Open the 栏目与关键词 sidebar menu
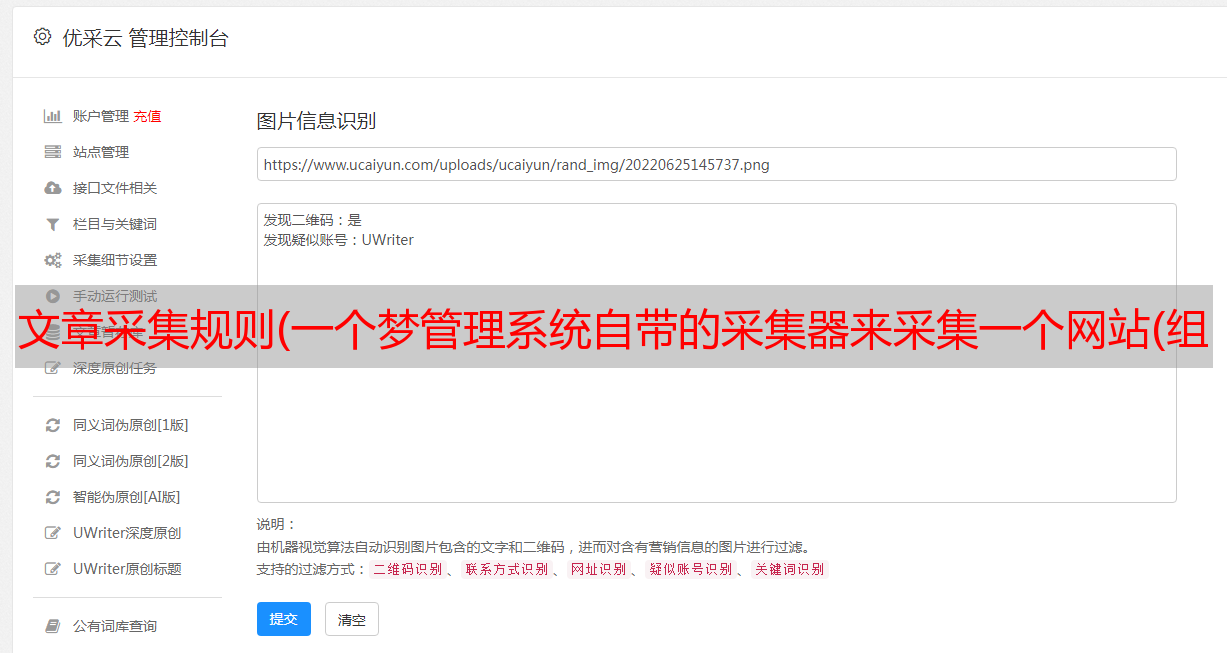Viewport: 1227px width, 653px height. [115, 224]
